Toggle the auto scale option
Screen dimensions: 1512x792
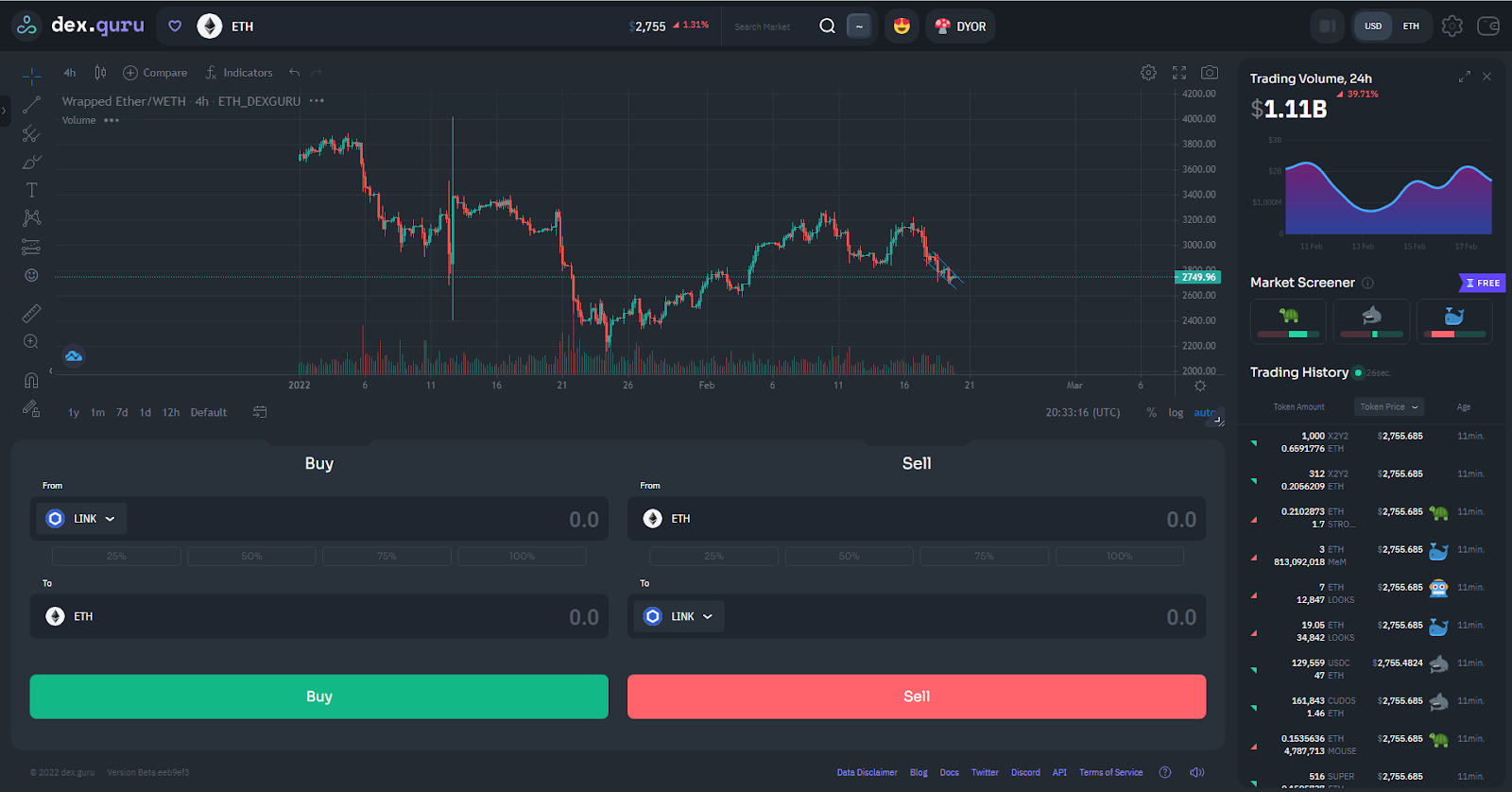coord(1204,413)
